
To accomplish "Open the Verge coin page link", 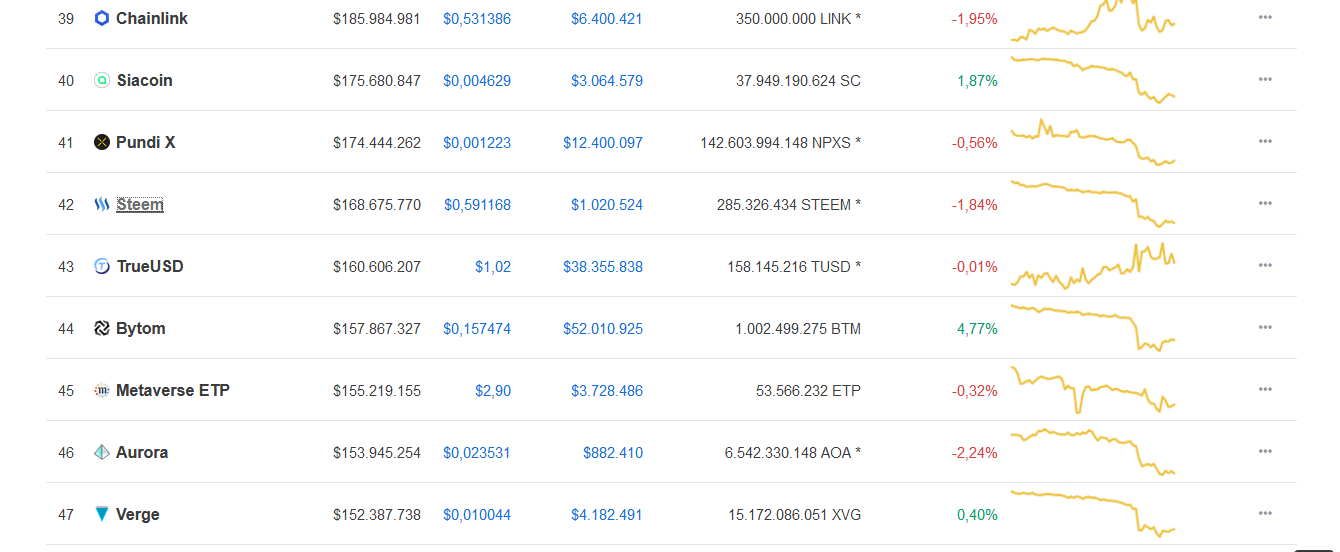I will [138, 514].
